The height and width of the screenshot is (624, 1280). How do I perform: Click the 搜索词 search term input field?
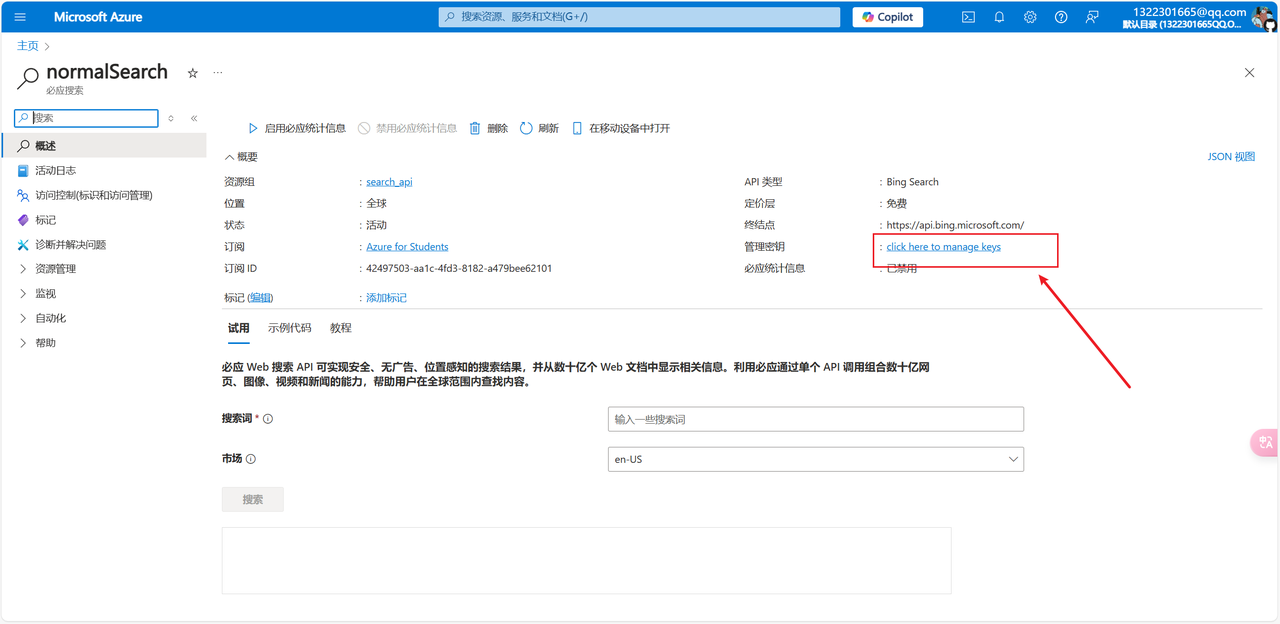coord(815,419)
